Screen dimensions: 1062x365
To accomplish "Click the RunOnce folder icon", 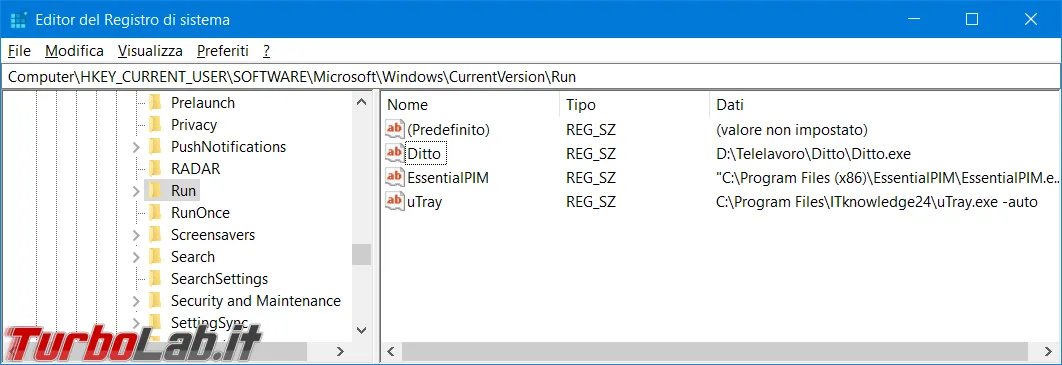I will pyautogui.click(x=156, y=213).
